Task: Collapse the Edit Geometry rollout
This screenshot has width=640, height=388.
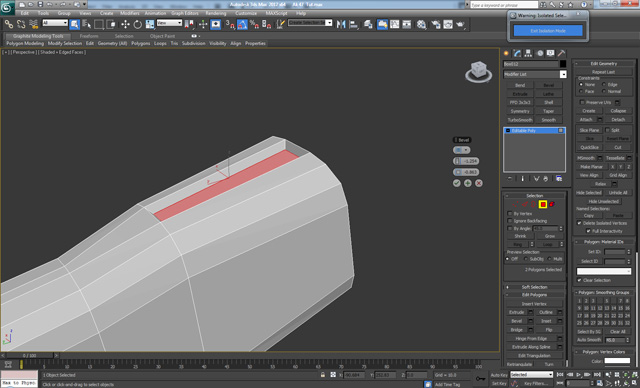Action: click(x=604, y=64)
